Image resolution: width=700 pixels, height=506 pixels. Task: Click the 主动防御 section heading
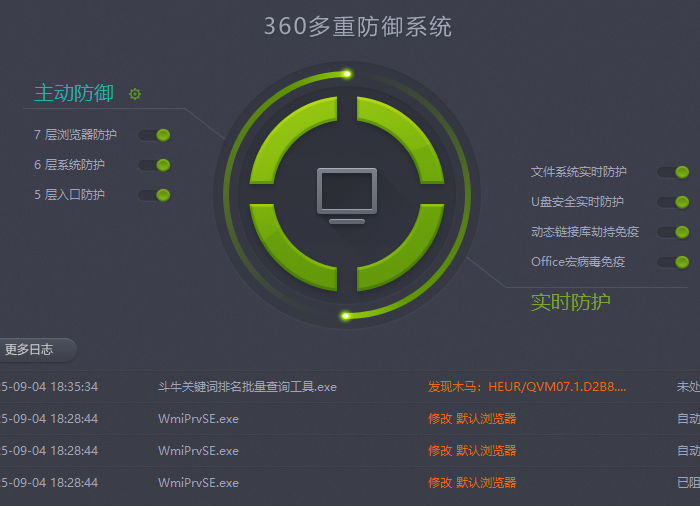(74, 93)
